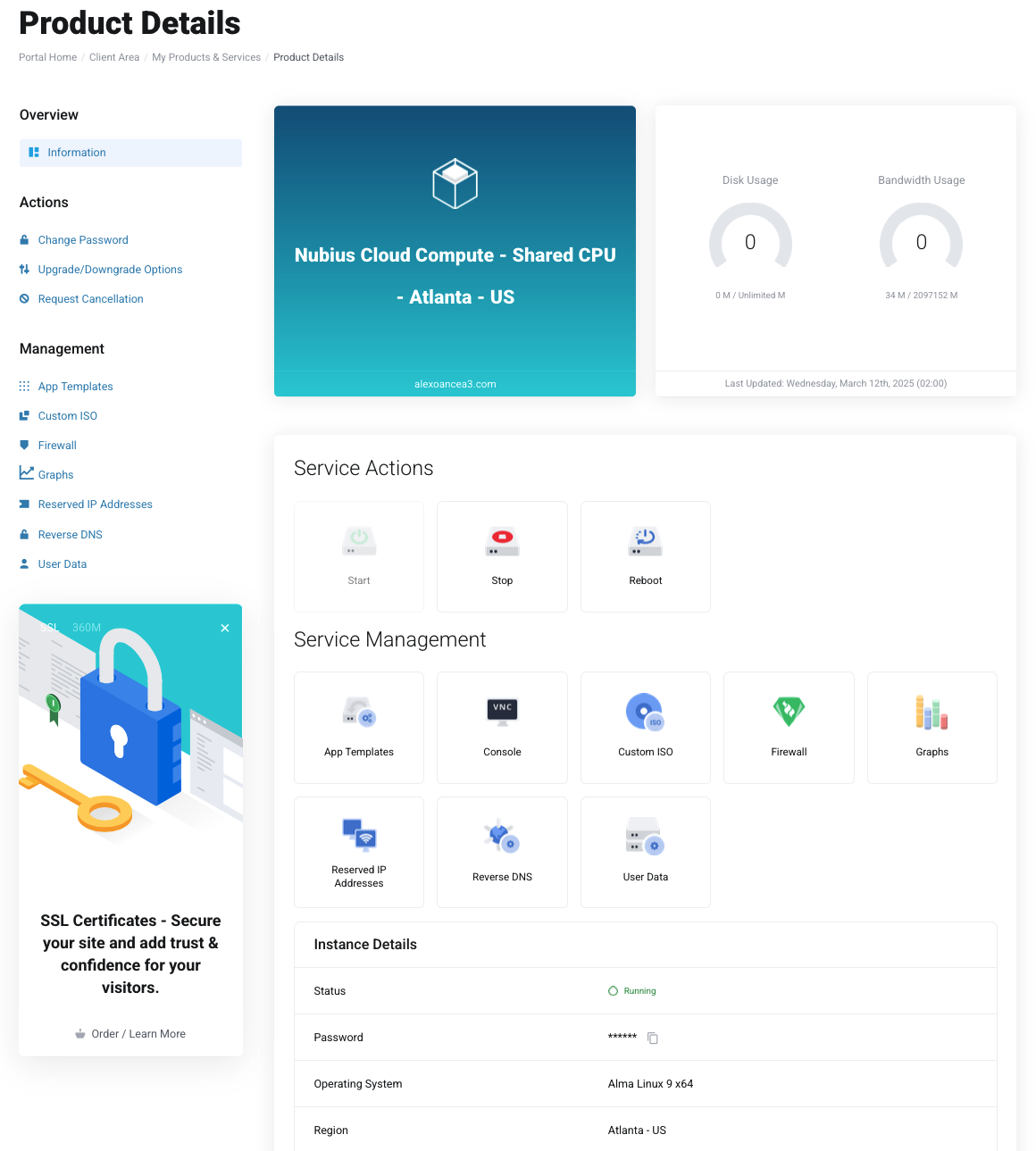Image resolution: width=1036 pixels, height=1151 pixels.
Task: Open Firewall in Management sidebar
Action: pyautogui.click(x=57, y=446)
